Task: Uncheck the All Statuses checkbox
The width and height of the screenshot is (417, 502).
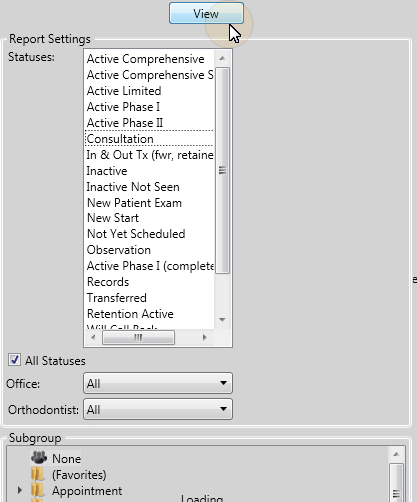Action: tap(14, 360)
